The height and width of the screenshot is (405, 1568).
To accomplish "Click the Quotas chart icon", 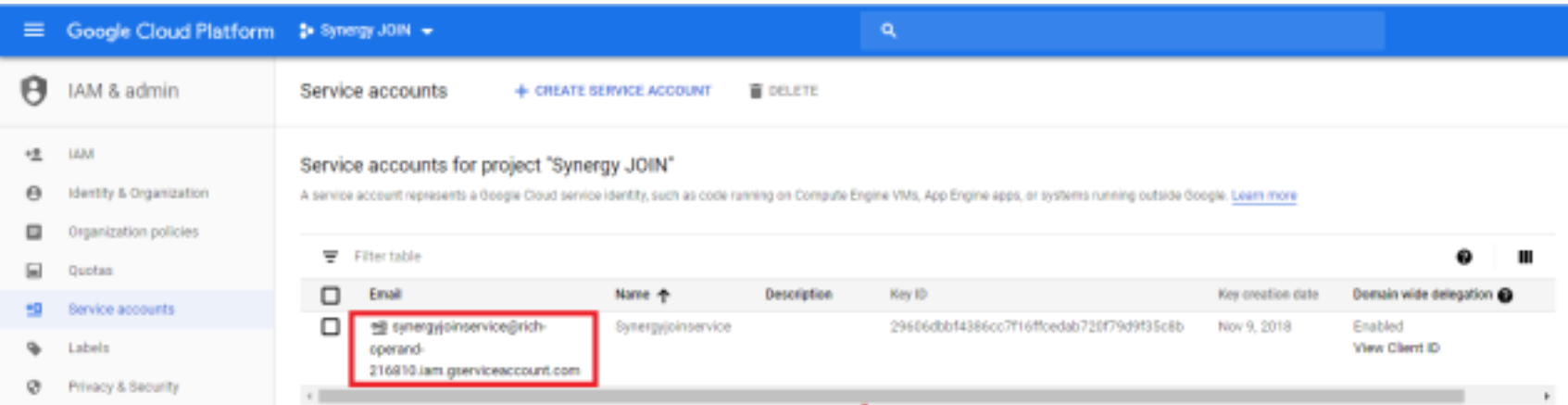I will 34,271.
